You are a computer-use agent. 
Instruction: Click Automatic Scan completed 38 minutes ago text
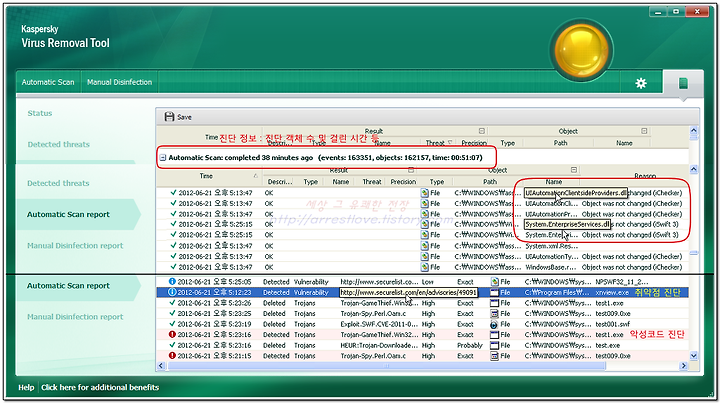coord(241,157)
